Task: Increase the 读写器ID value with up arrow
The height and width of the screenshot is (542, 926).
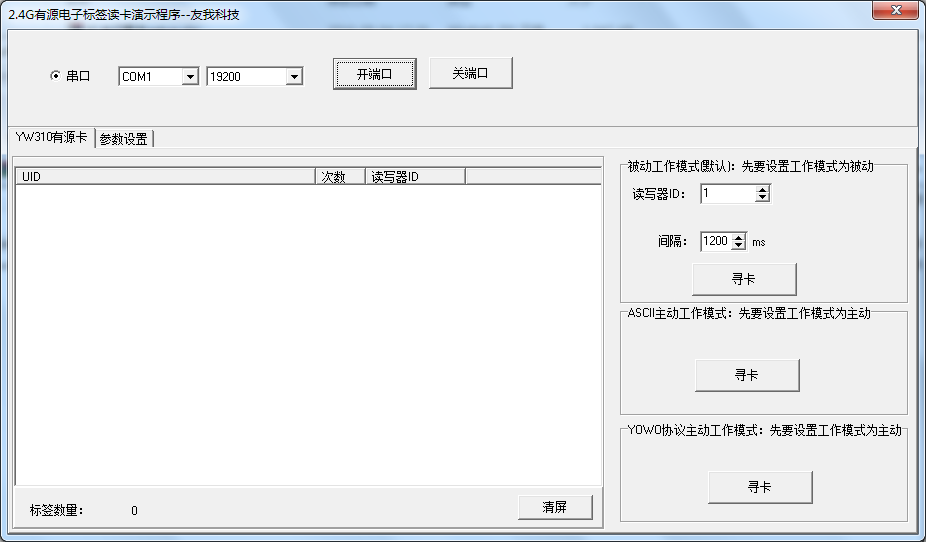Action: (763, 190)
